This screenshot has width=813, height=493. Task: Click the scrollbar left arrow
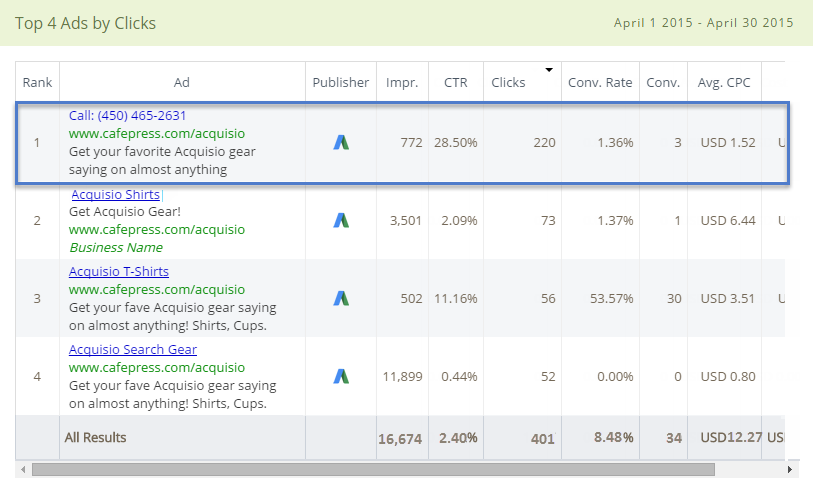point(23,470)
